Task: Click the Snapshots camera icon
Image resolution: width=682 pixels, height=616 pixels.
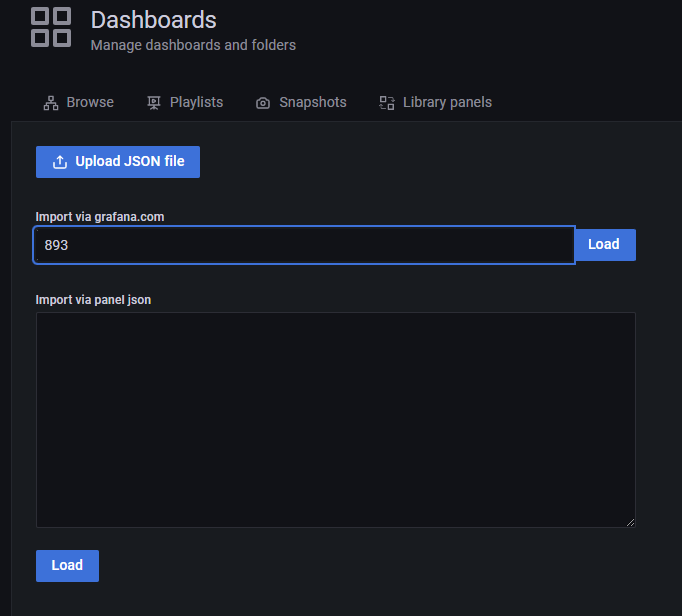Action: [263, 103]
